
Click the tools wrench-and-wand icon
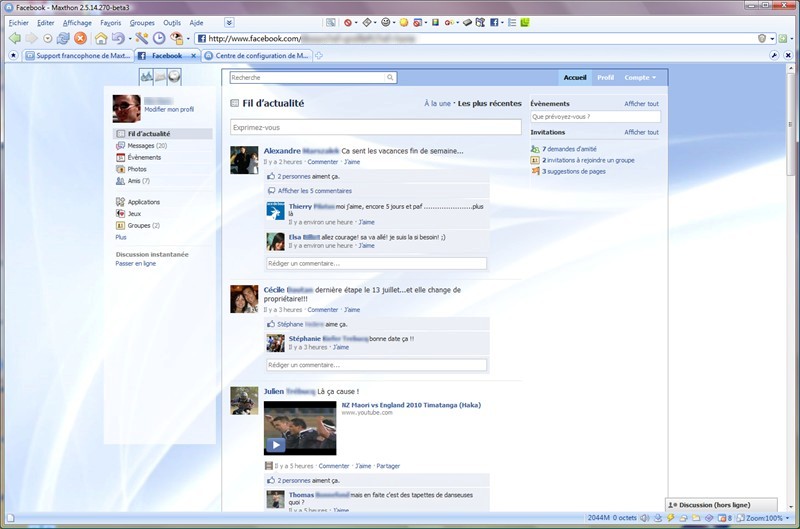142,38
